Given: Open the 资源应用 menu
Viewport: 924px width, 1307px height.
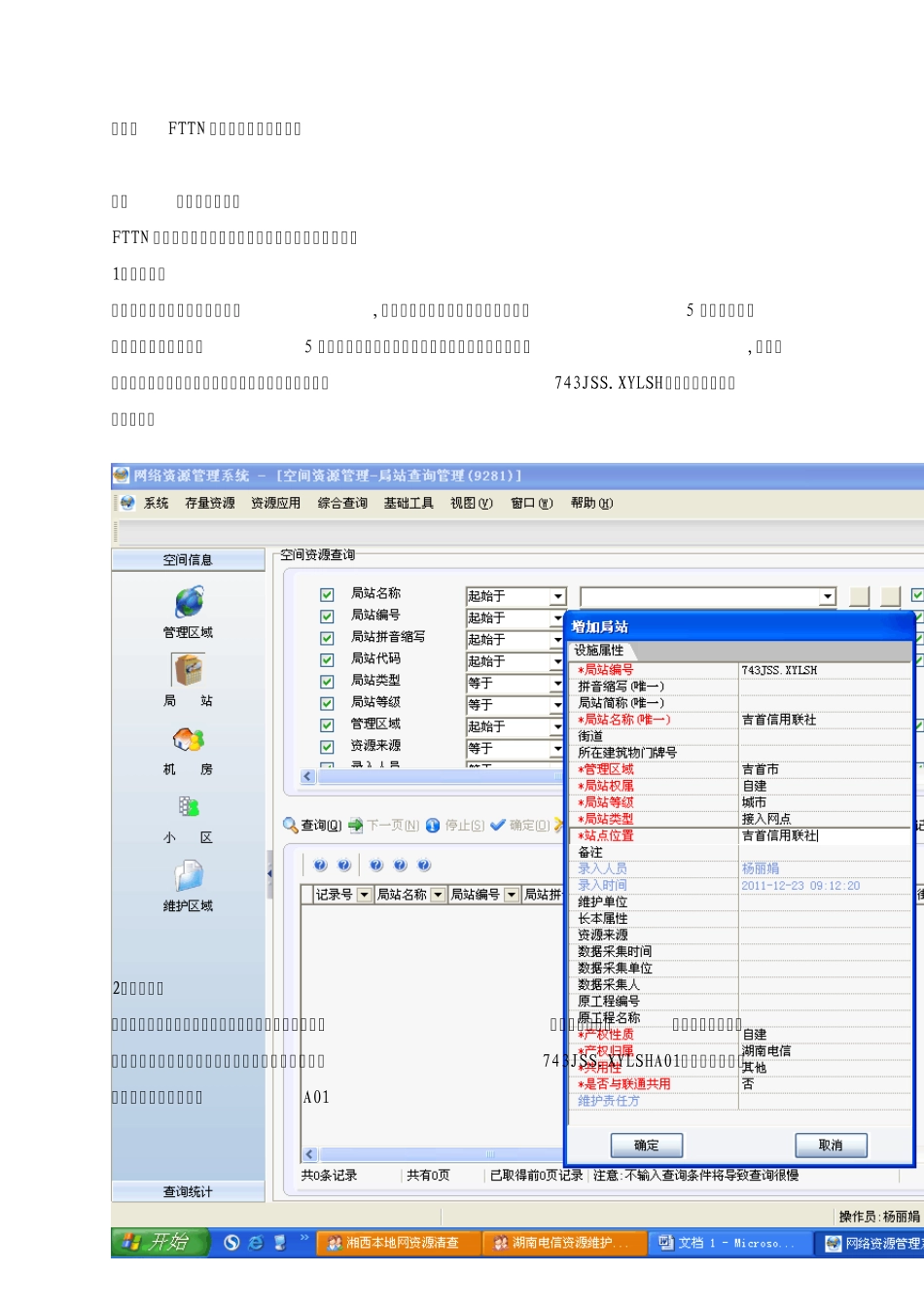Looking at the screenshot, I should pos(275,503).
